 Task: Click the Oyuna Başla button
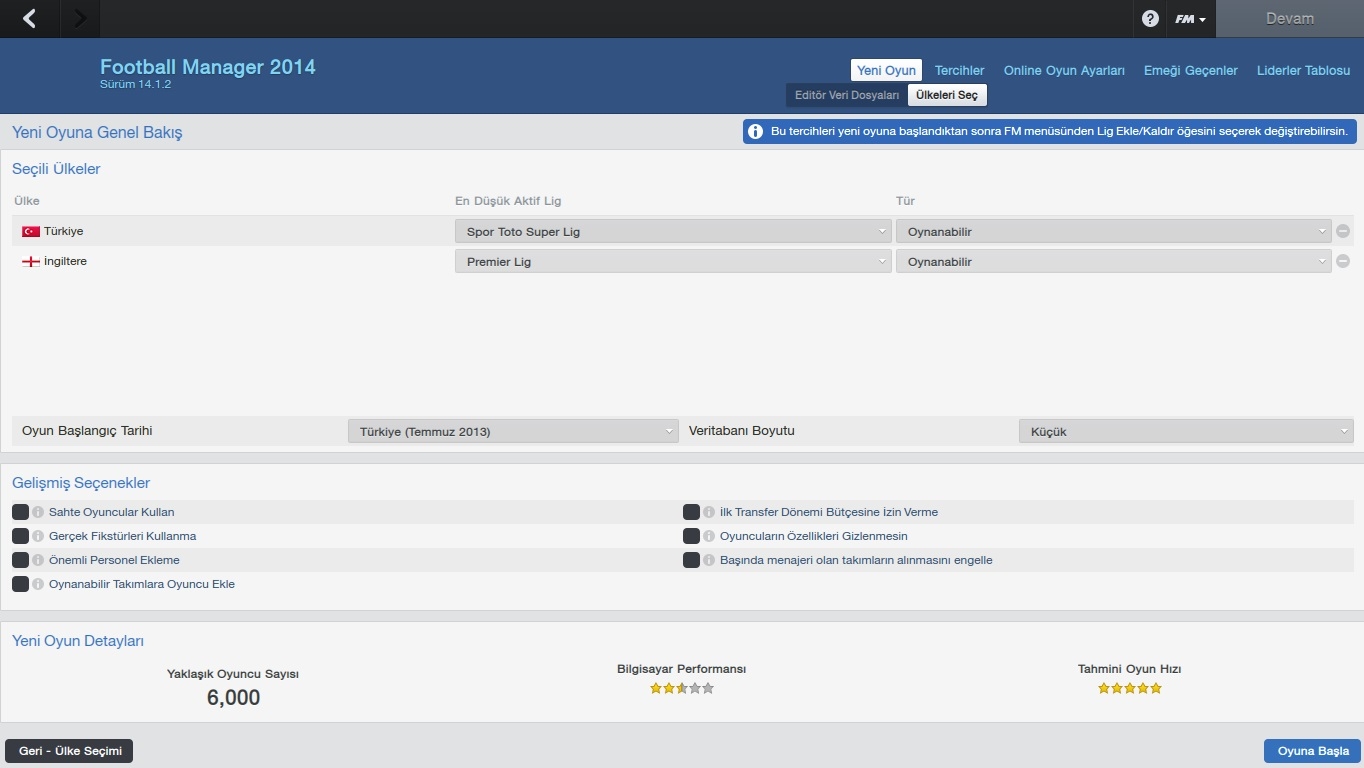tap(1312, 751)
